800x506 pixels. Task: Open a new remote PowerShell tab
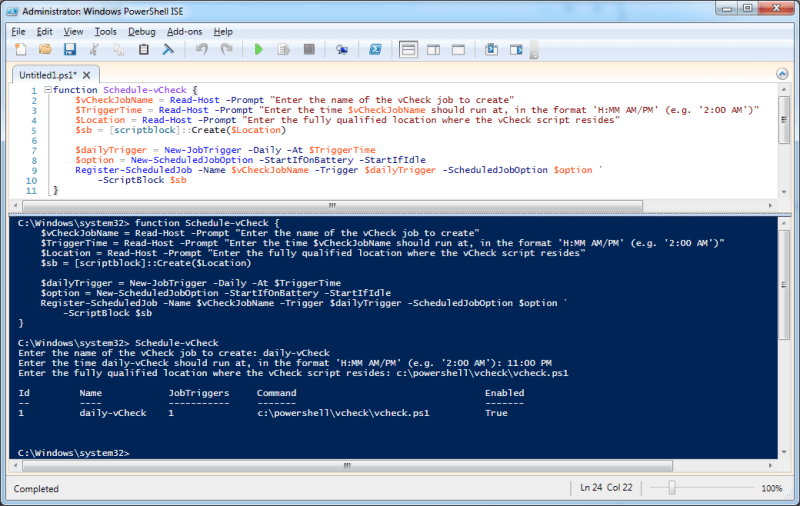342,49
